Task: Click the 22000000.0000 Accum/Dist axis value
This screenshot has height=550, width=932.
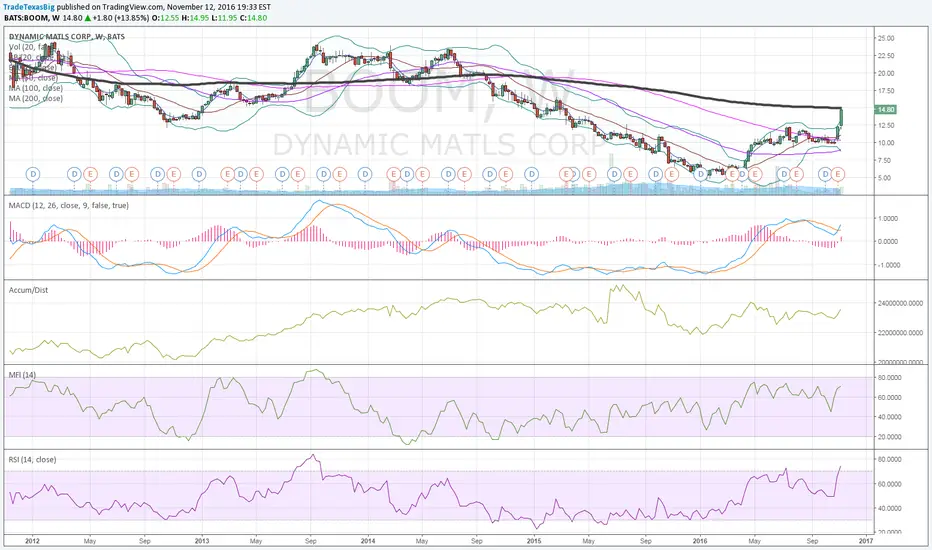Action: [900, 333]
